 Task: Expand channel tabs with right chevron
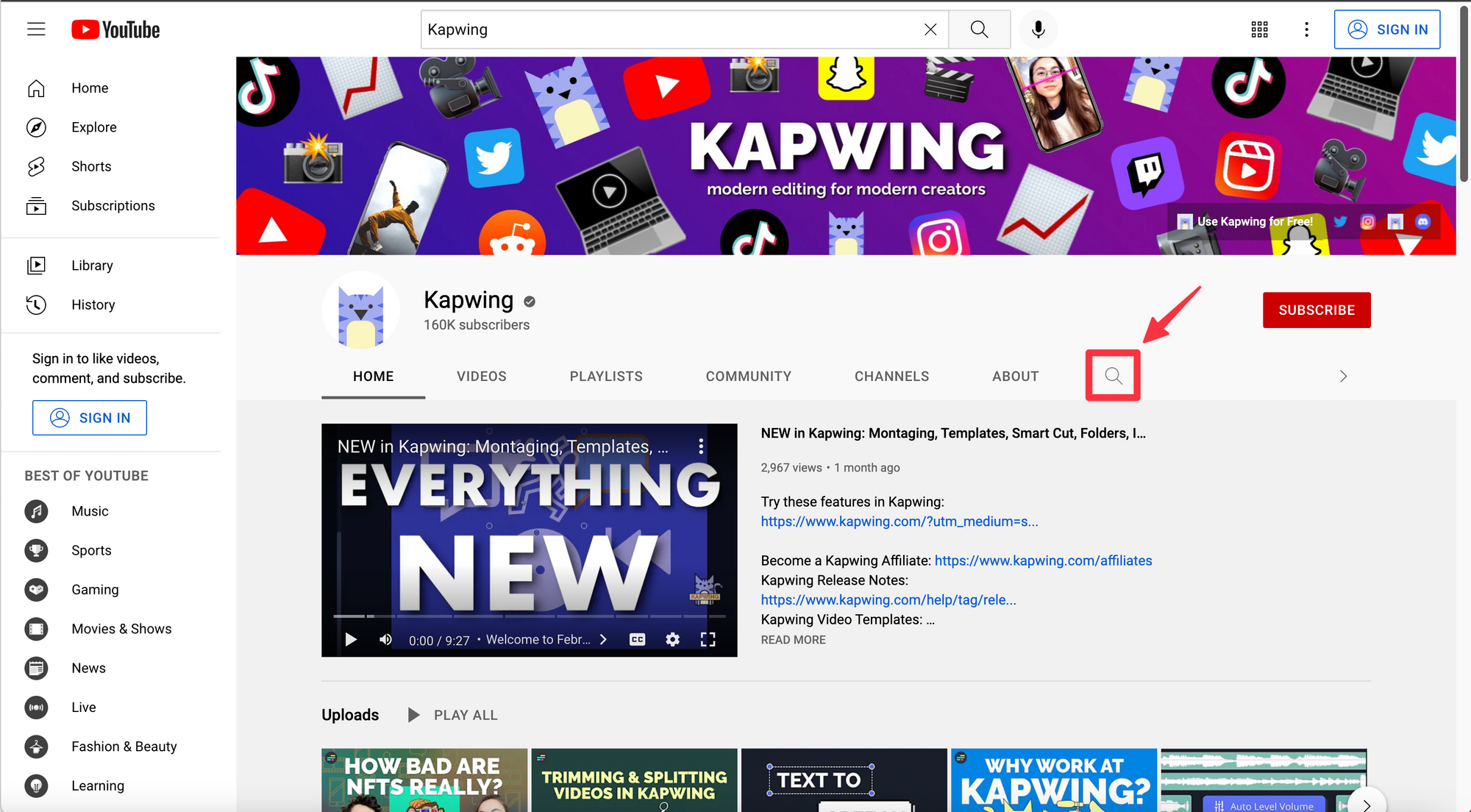pos(1343,376)
